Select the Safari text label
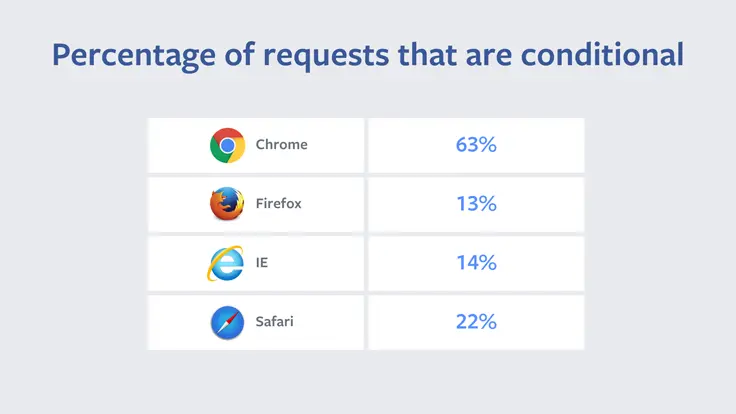Screen dimensions: 736x414 (275, 322)
